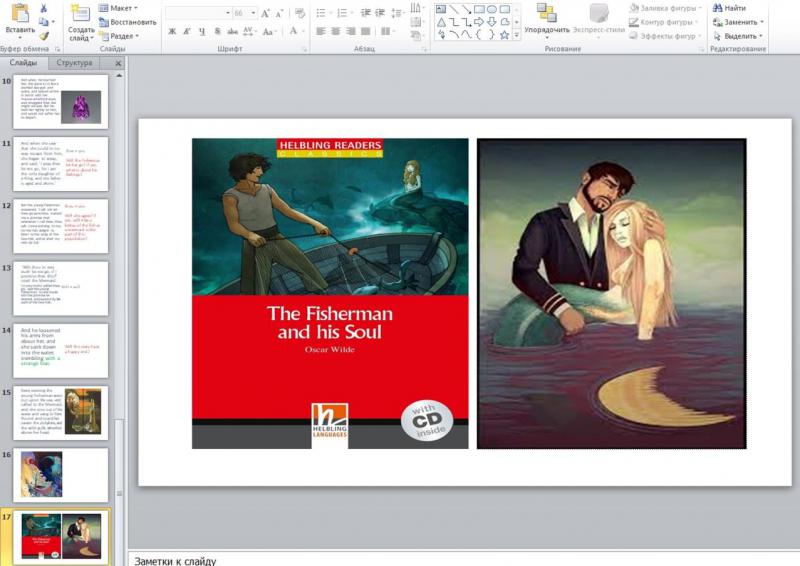The width and height of the screenshot is (800, 566).
Task: Open the character spacing AV dropdown
Action: click(249, 32)
